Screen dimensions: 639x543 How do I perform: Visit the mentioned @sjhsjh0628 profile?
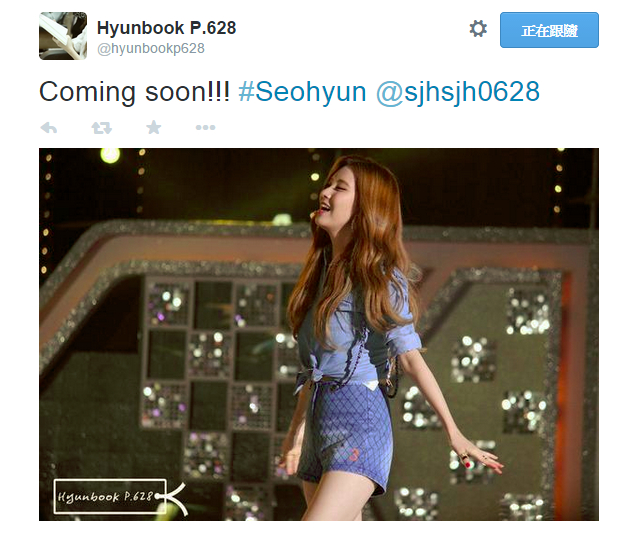(x=458, y=92)
